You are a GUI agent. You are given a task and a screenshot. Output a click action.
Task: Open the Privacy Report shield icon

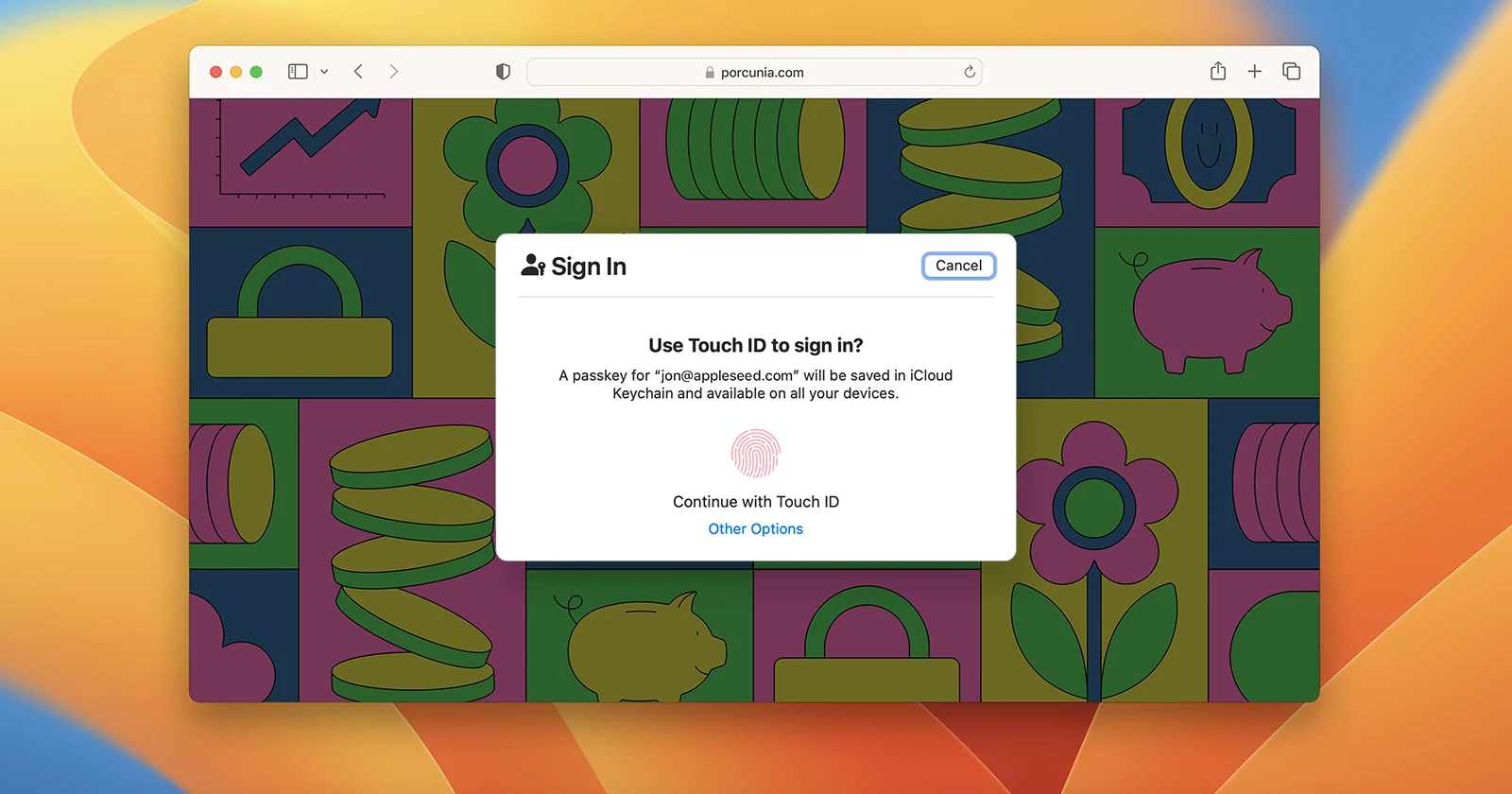point(503,72)
